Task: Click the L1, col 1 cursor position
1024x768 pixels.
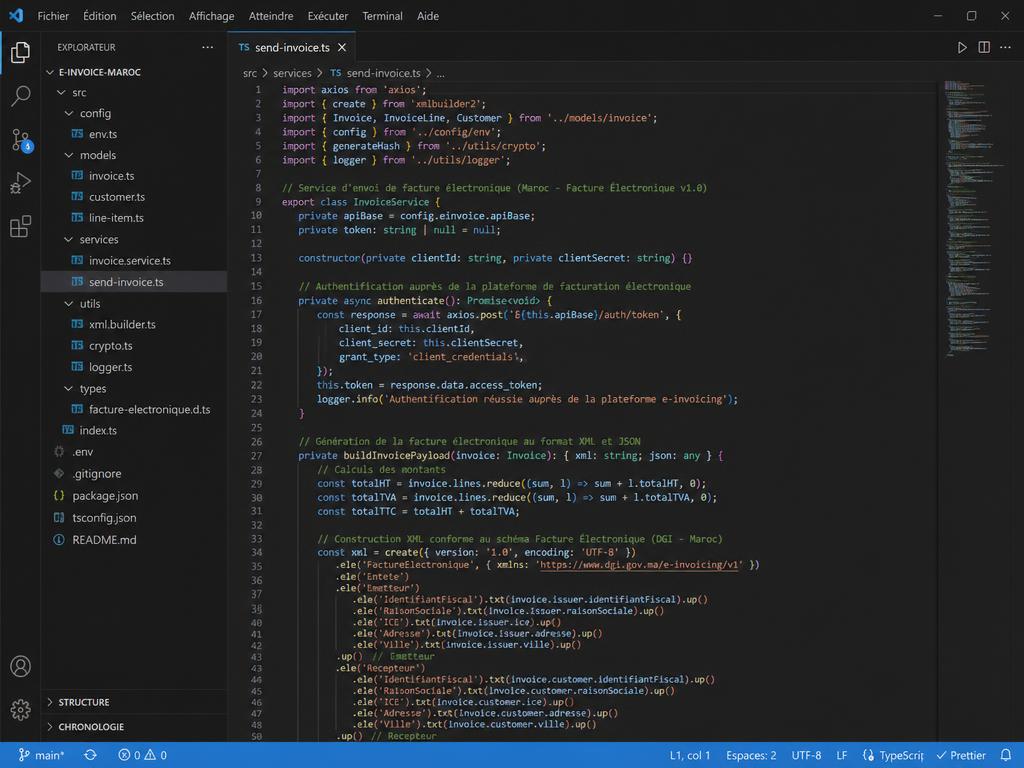Action: click(x=690, y=755)
